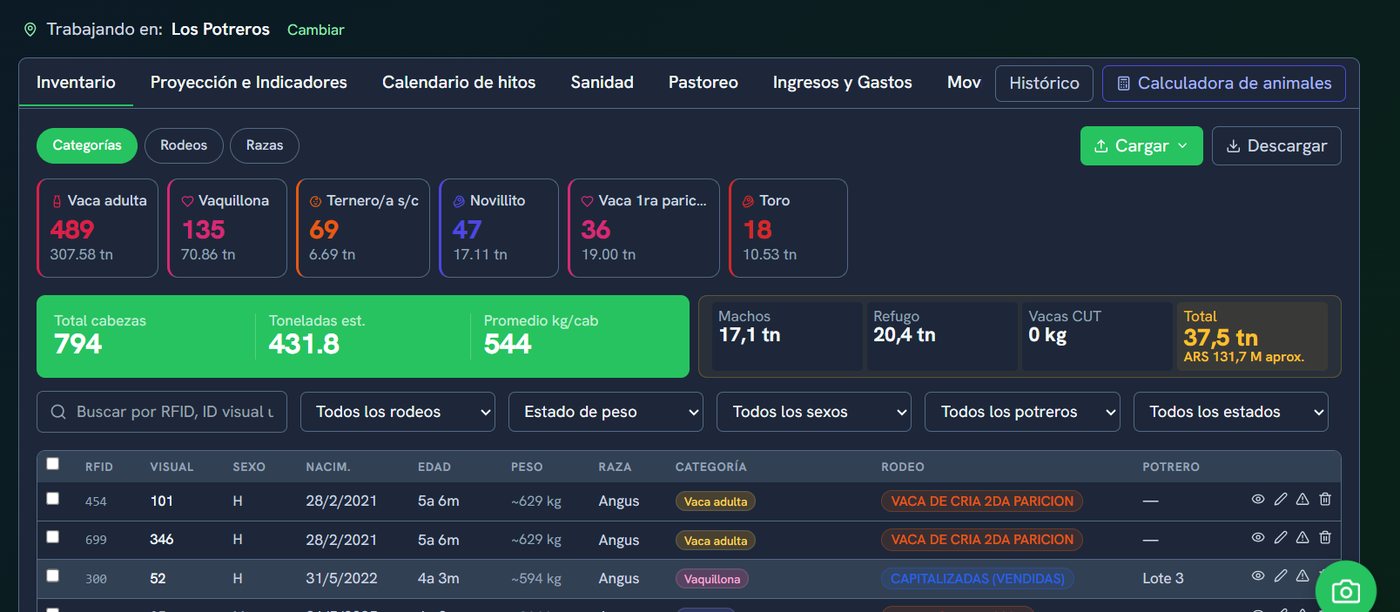
Task: Click the CATEGORÍA column header
Action: (711, 467)
